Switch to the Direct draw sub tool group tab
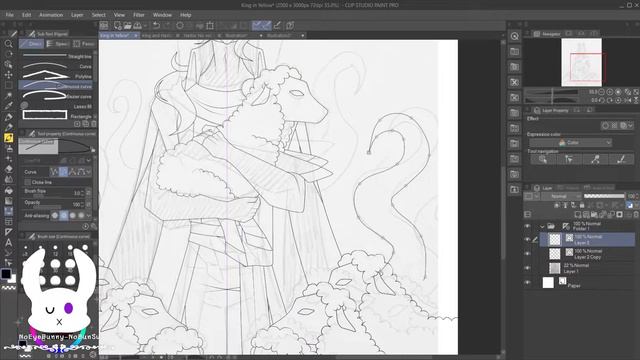 pos(31,44)
